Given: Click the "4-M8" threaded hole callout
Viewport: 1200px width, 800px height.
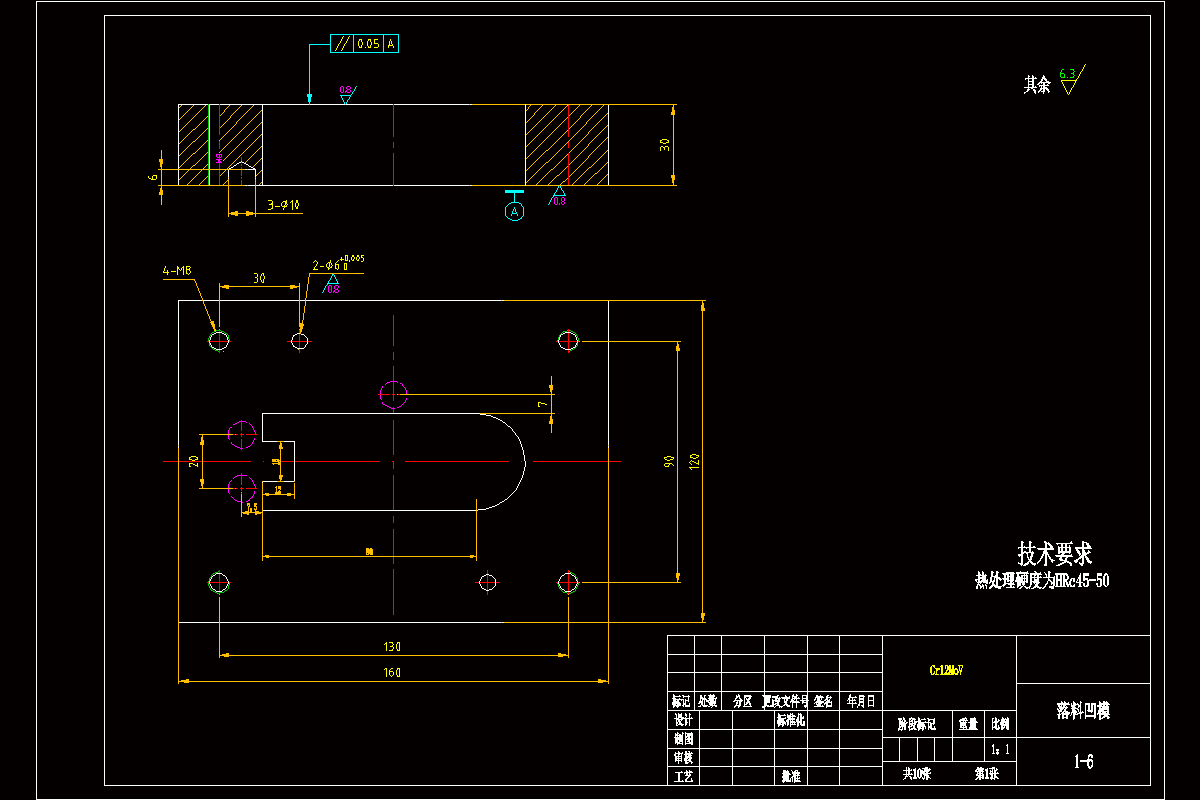Looking at the screenshot, I should (177, 270).
